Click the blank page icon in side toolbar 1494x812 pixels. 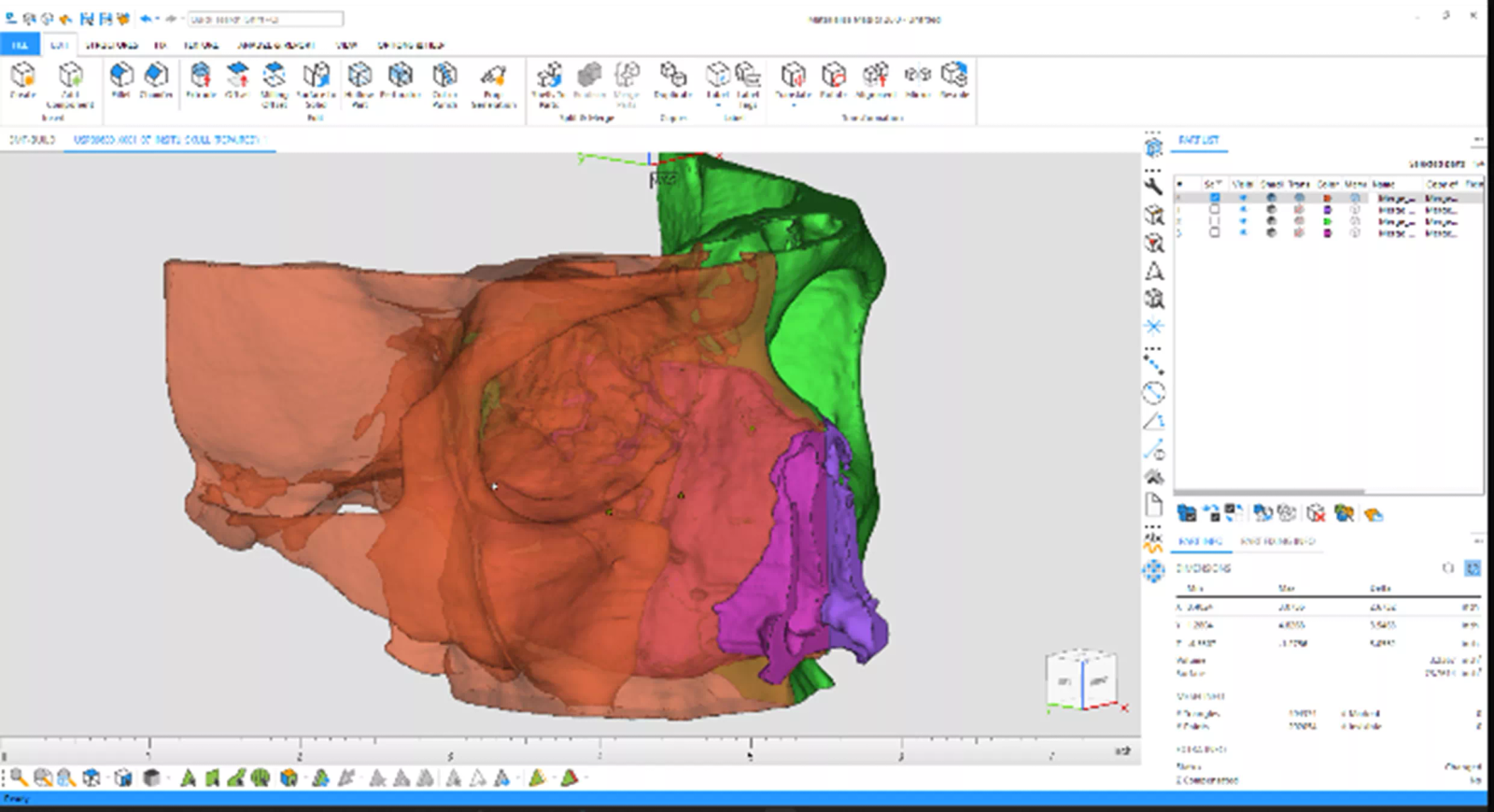[x=1154, y=506]
